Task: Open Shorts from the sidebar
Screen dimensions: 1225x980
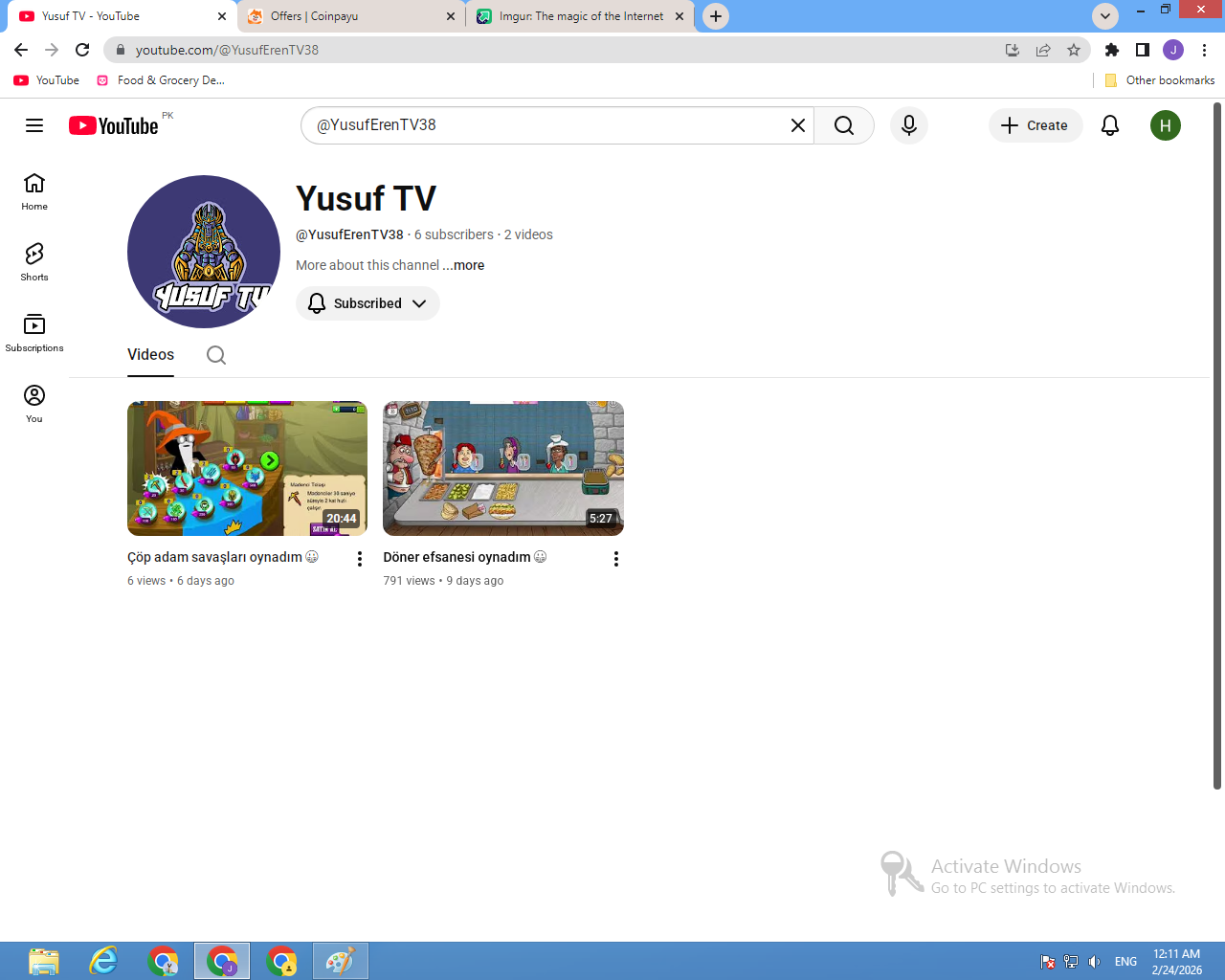Action: [34, 262]
